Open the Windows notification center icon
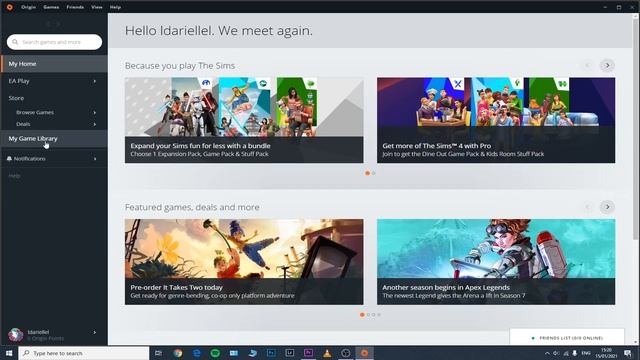The image size is (640, 360). [627, 353]
